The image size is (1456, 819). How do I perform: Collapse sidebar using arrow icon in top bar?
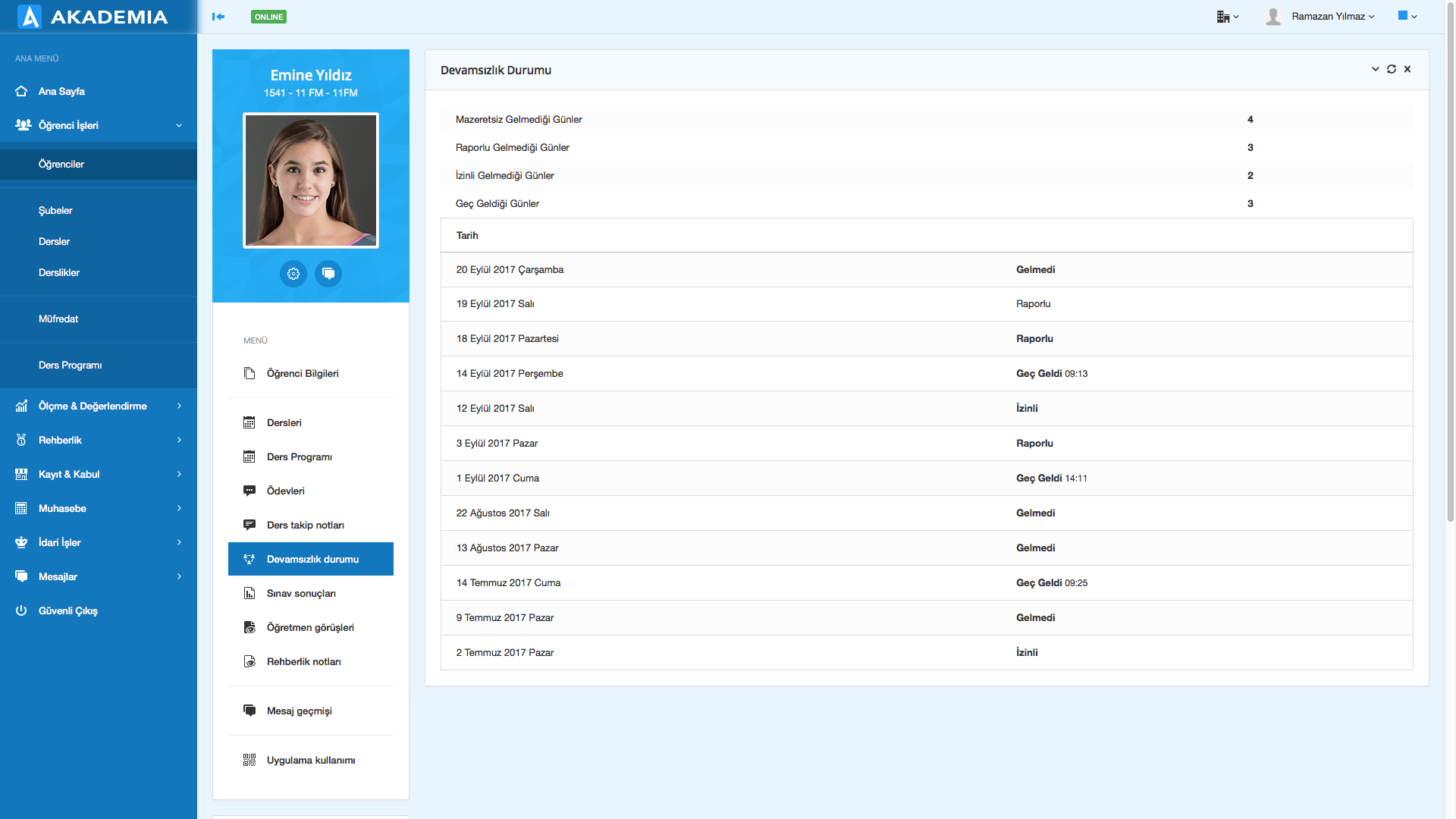coord(218,17)
